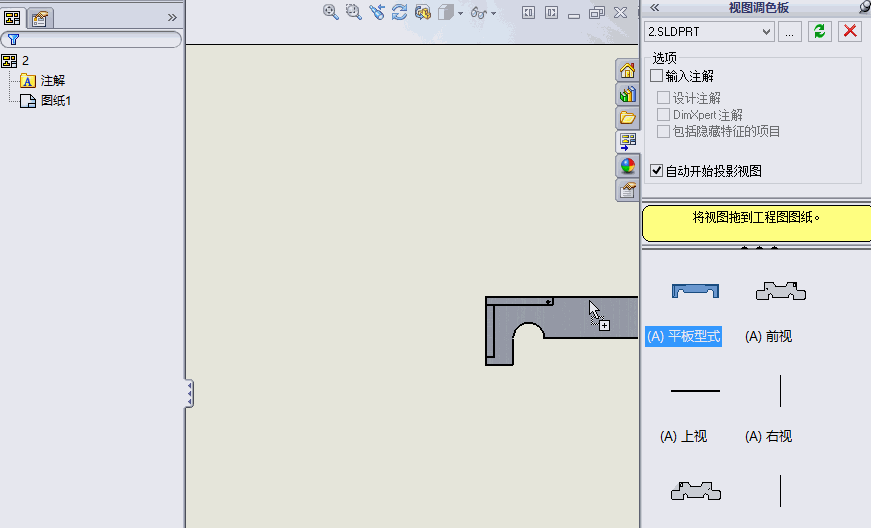
Task: Select the (A) 上视 top view thumbnail
Action: [x=695, y=391]
